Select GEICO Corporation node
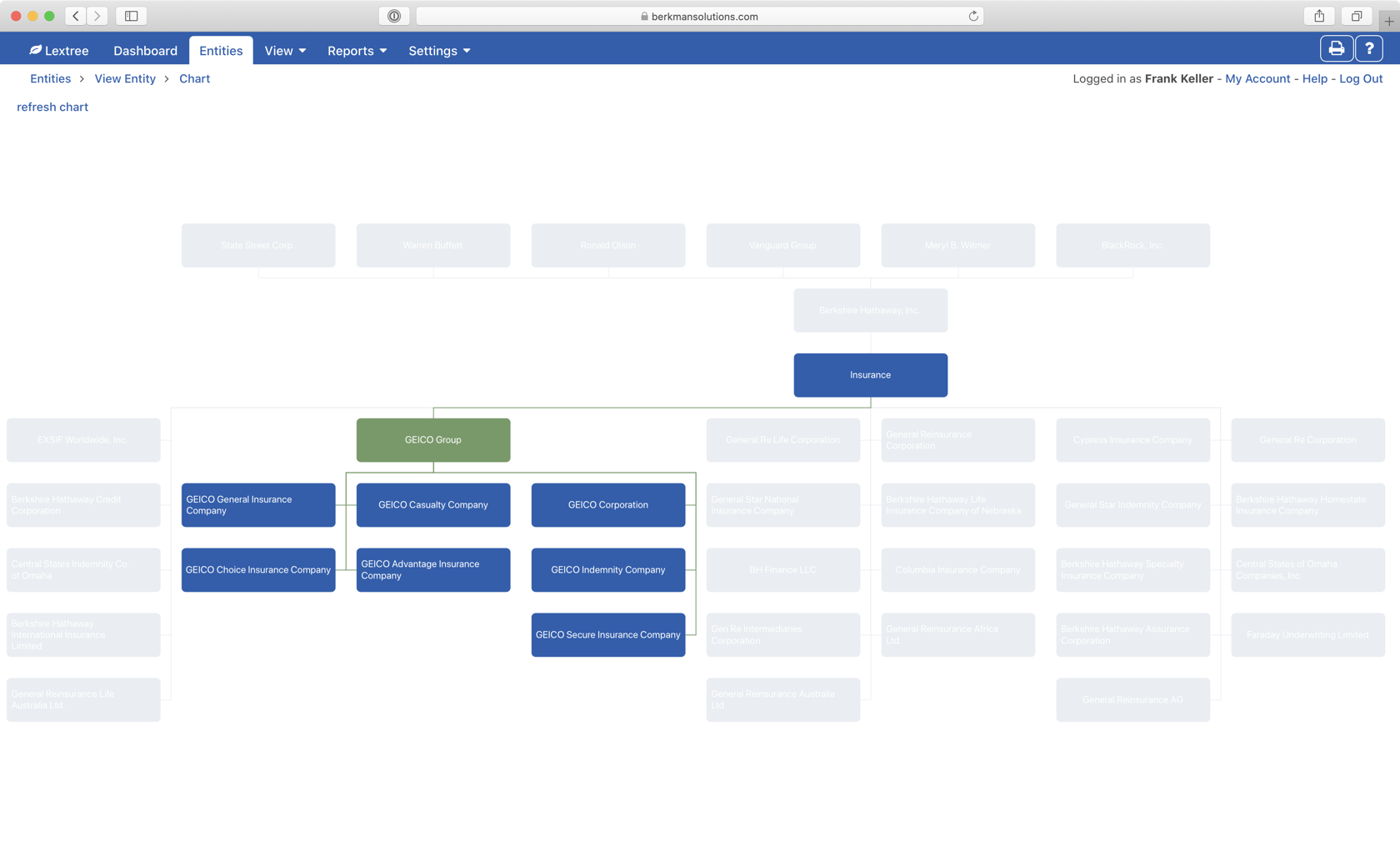This screenshot has height=856, width=1400. (x=608, y=505)
